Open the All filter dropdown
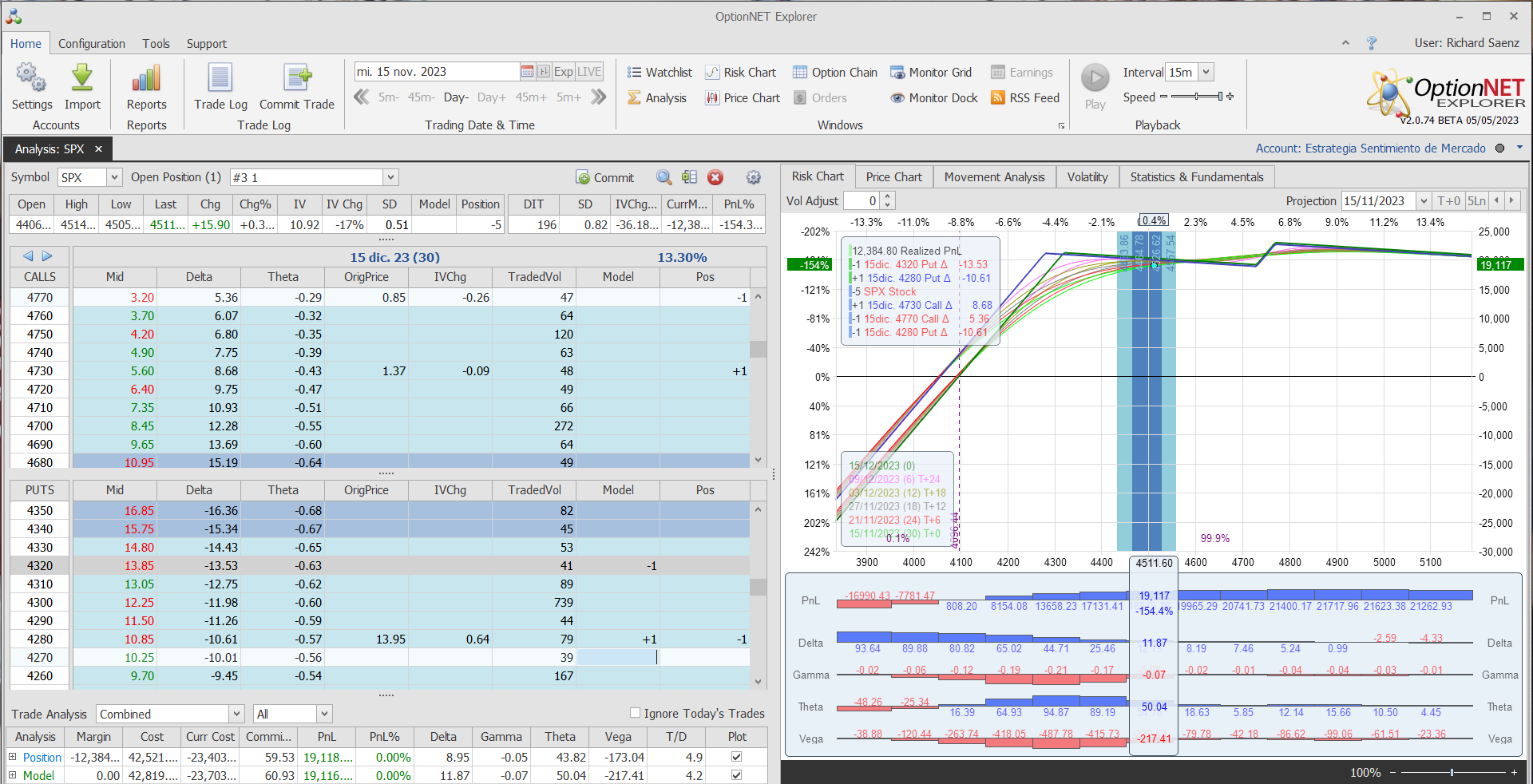1533x784 pixels. click(324, 714)
